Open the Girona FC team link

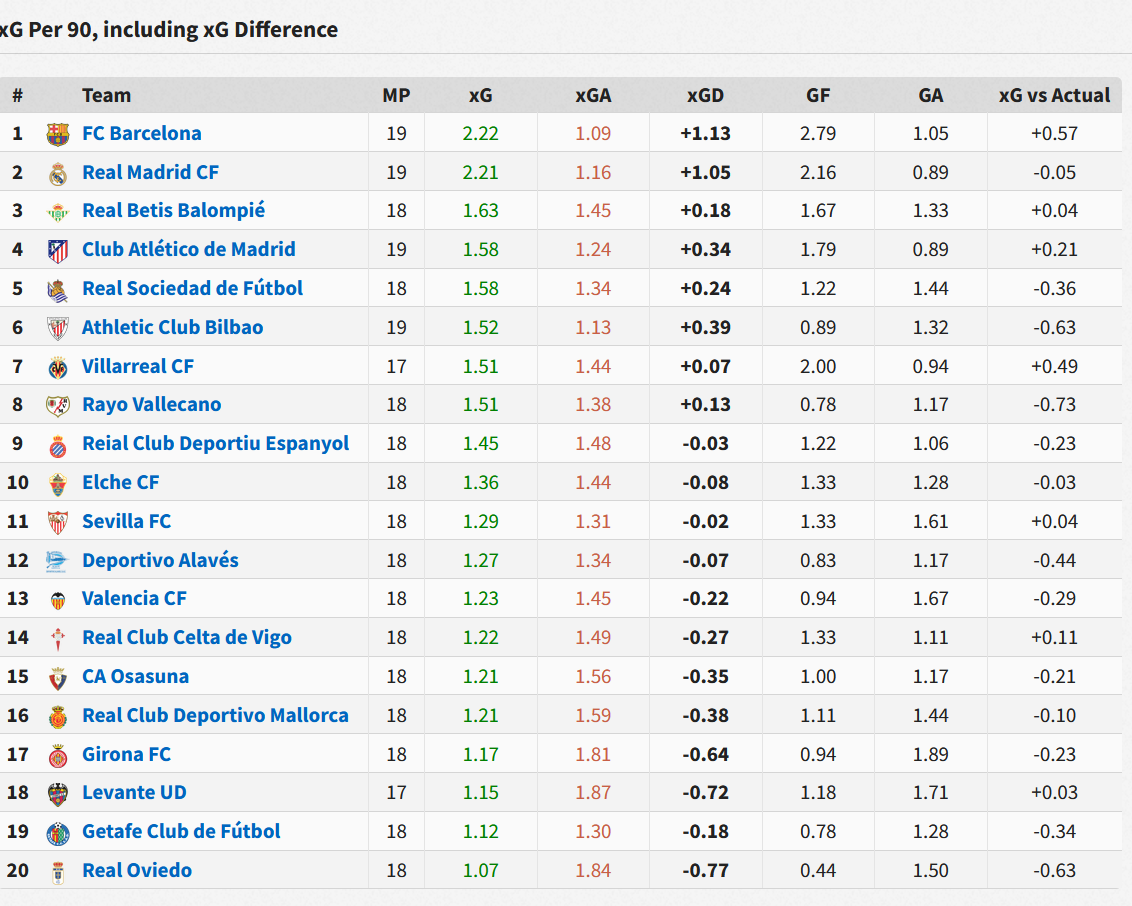pos(126,755)
